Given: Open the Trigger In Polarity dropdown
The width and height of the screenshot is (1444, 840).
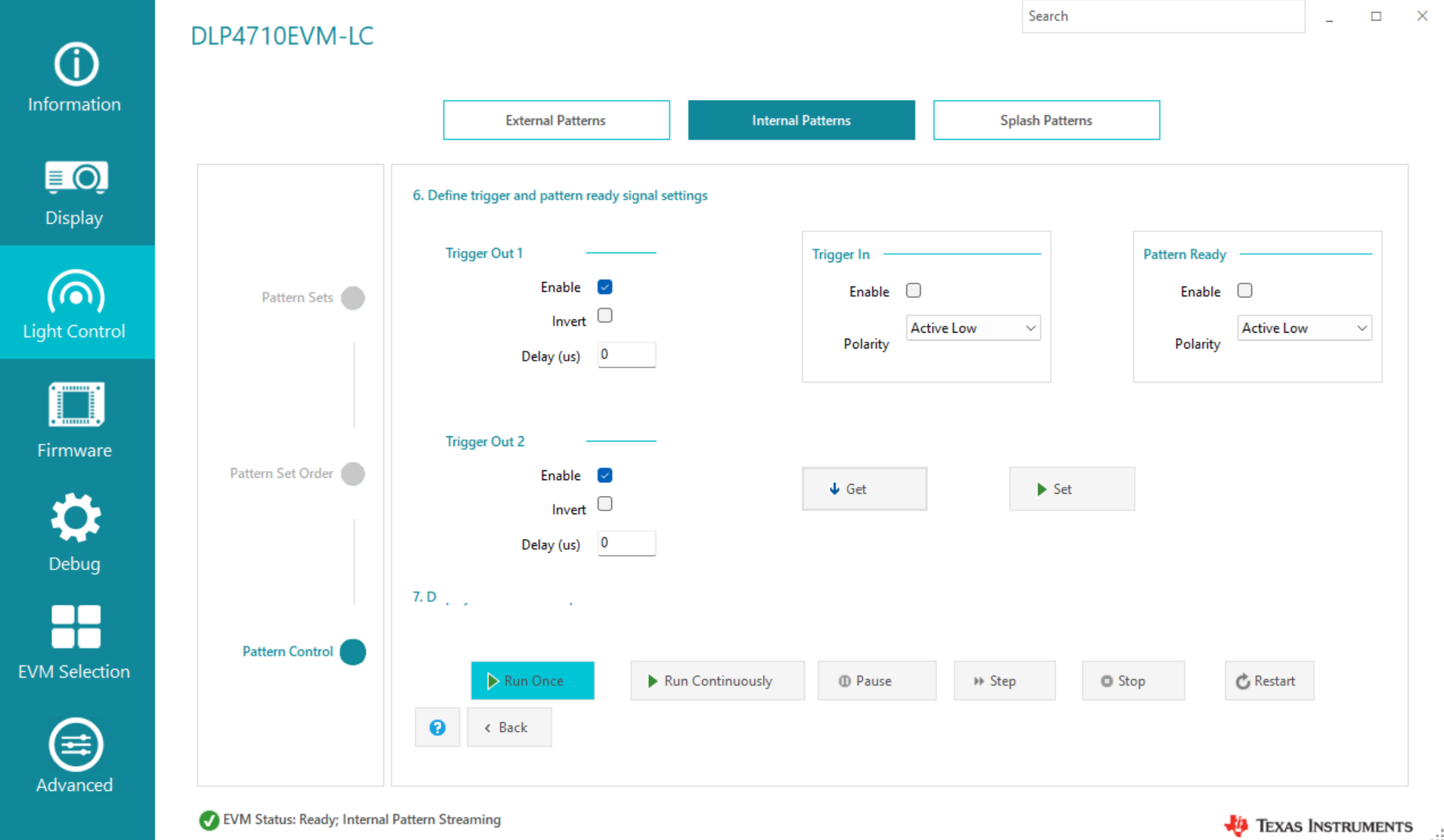Looking at the screenshot, I should click(973, 328).
